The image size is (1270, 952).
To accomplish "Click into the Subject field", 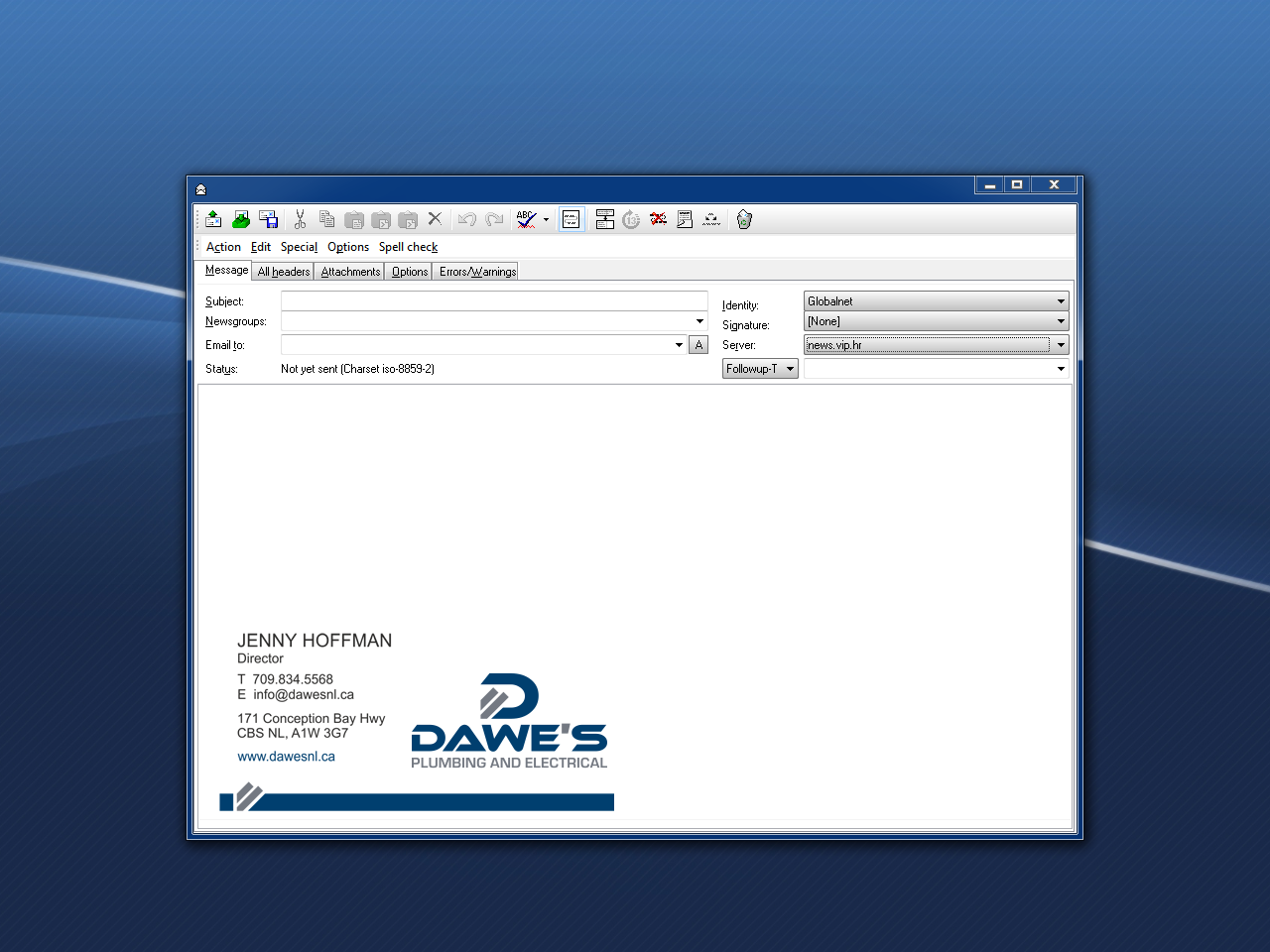I will 494,300.
